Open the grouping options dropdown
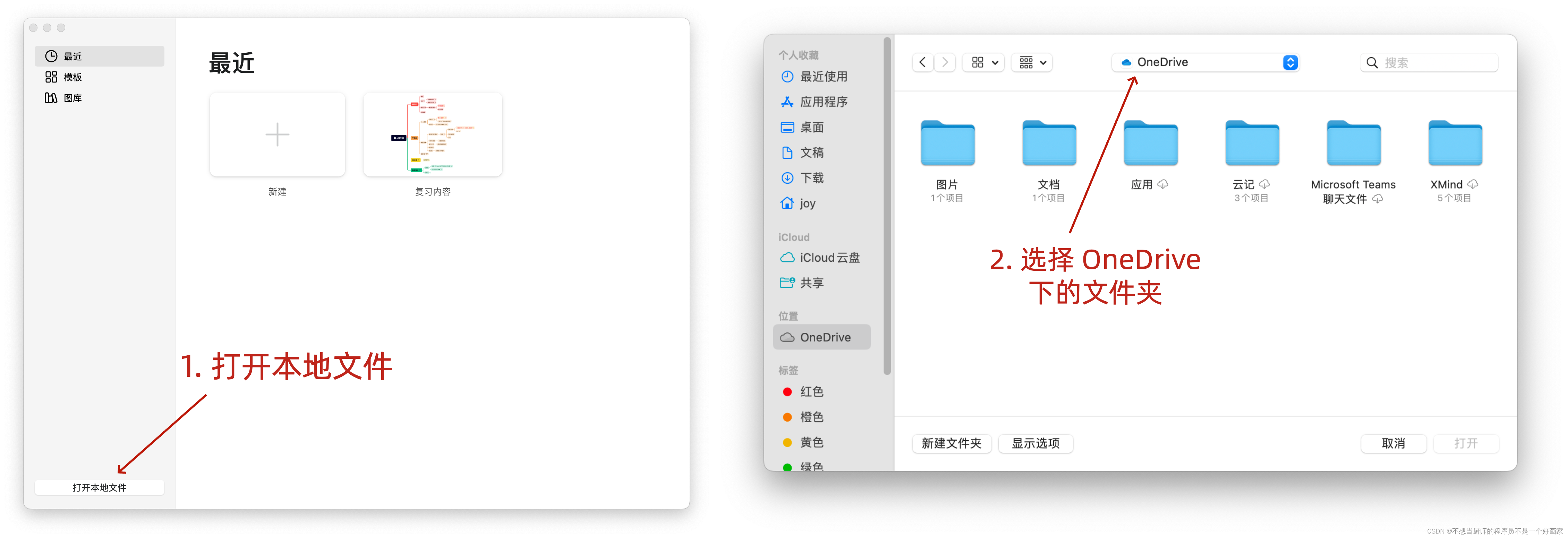1568x538 pixels. coord(1032,62)
